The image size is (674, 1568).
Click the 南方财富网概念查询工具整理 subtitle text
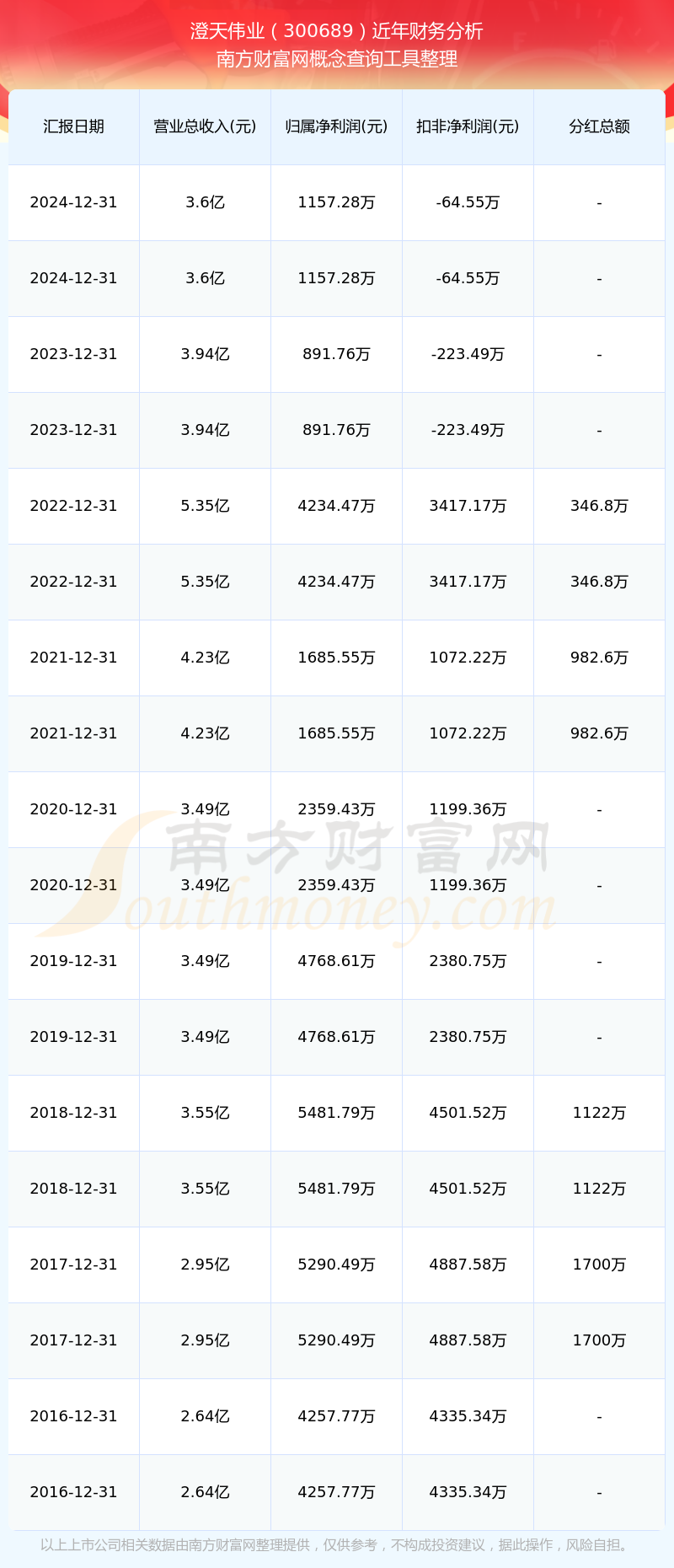337,59
